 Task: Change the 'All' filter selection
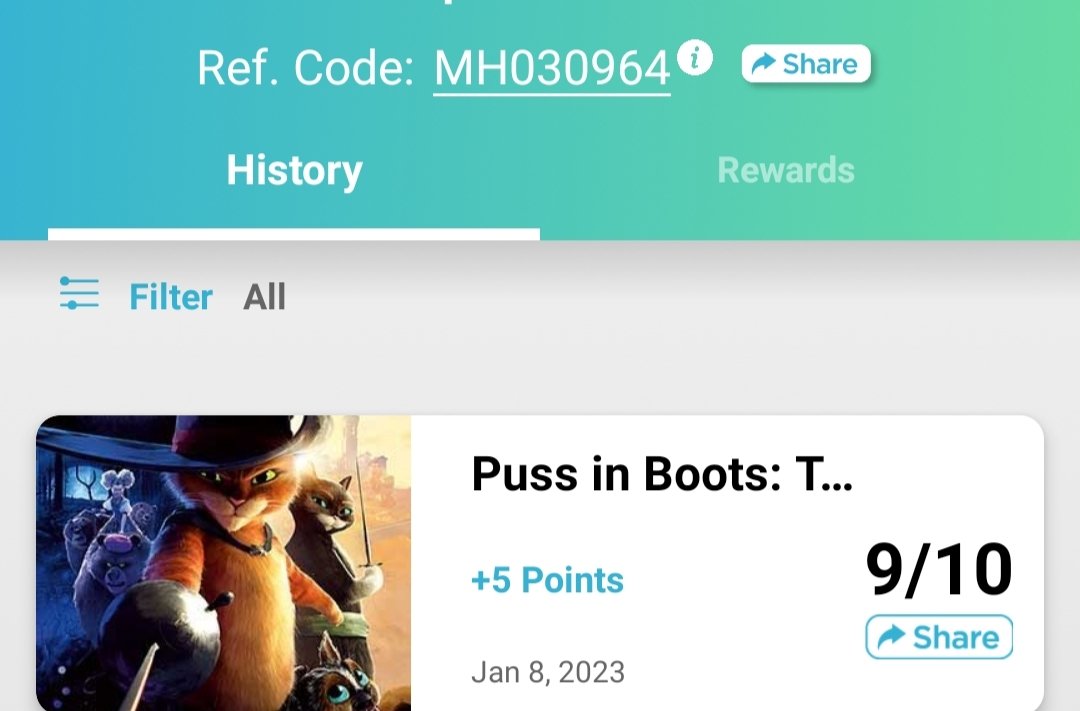coord(264,297)
